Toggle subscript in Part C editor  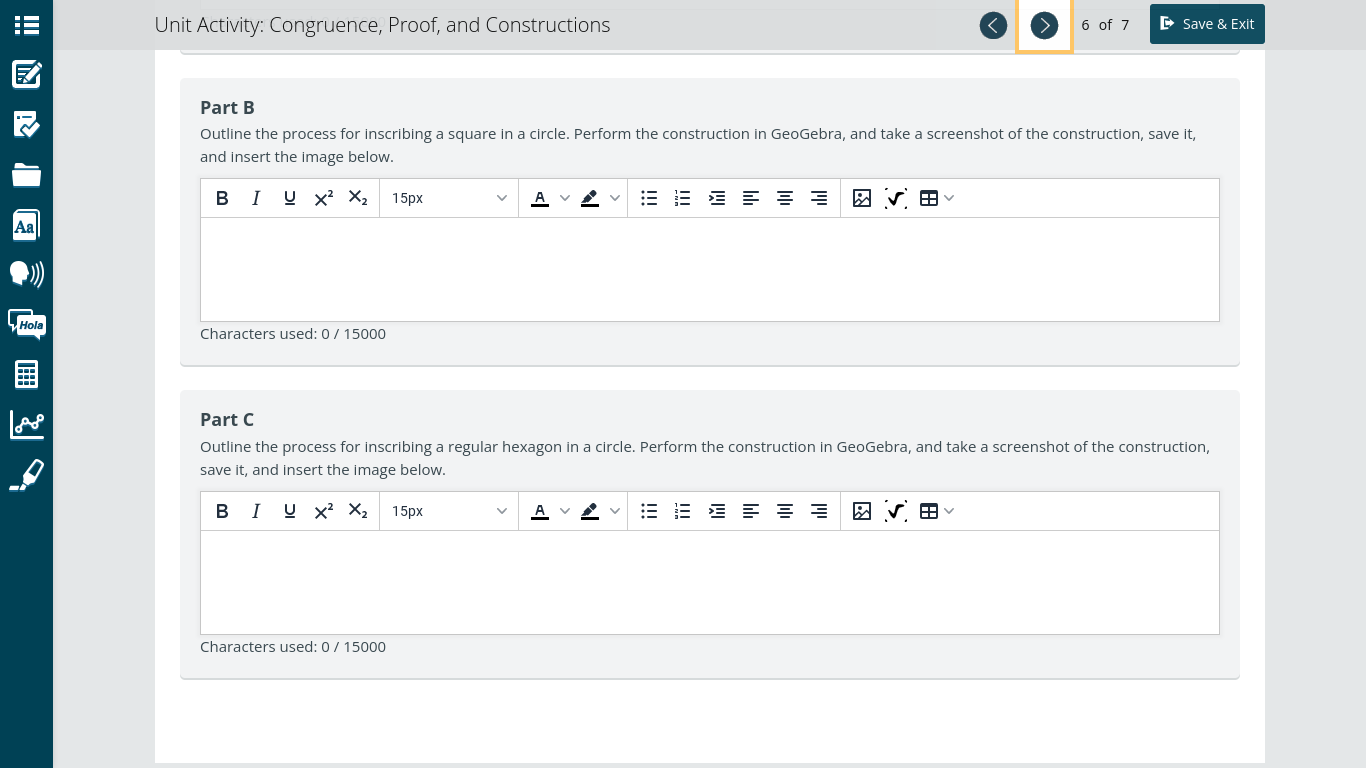pyautogui.click(x=358, y=511)
